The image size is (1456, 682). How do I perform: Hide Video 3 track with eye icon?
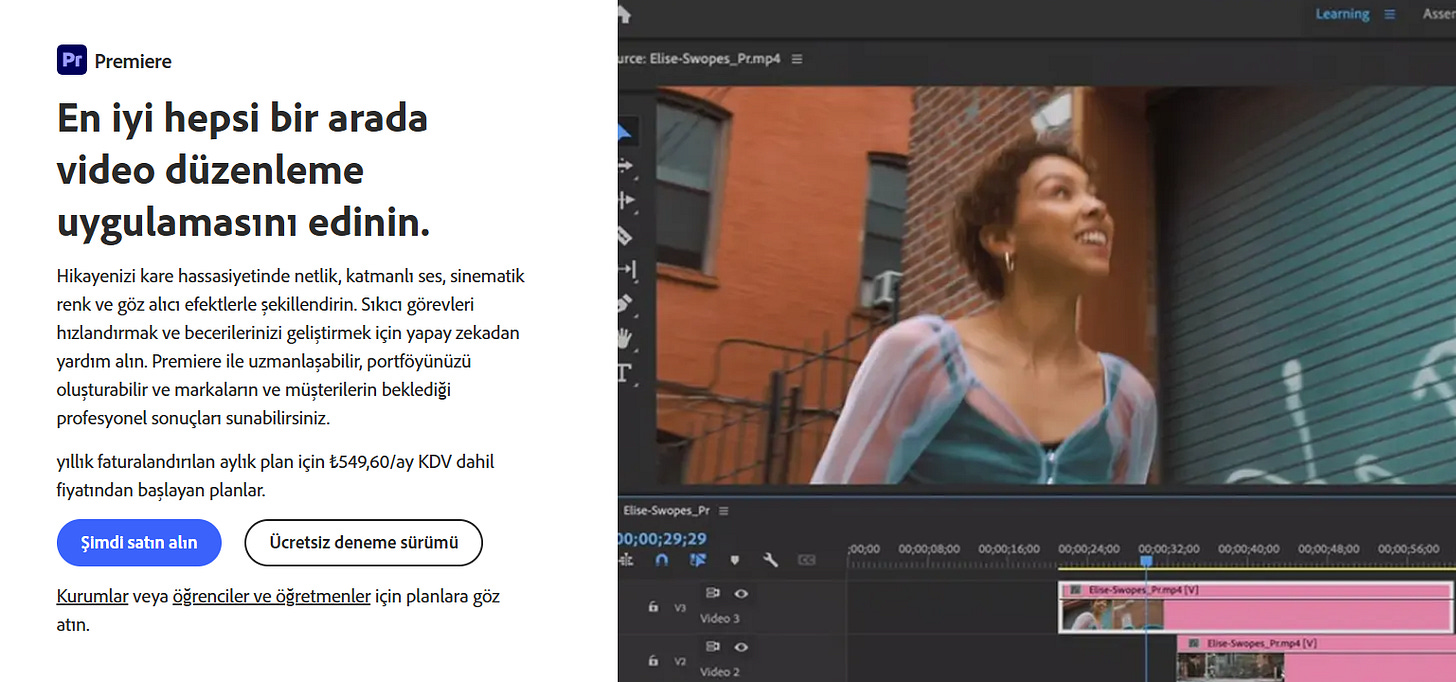point(741,593)
